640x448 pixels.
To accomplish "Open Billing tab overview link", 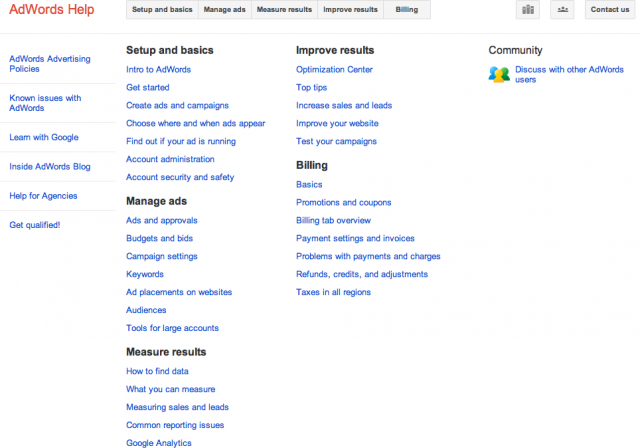I will click(333, 220).
